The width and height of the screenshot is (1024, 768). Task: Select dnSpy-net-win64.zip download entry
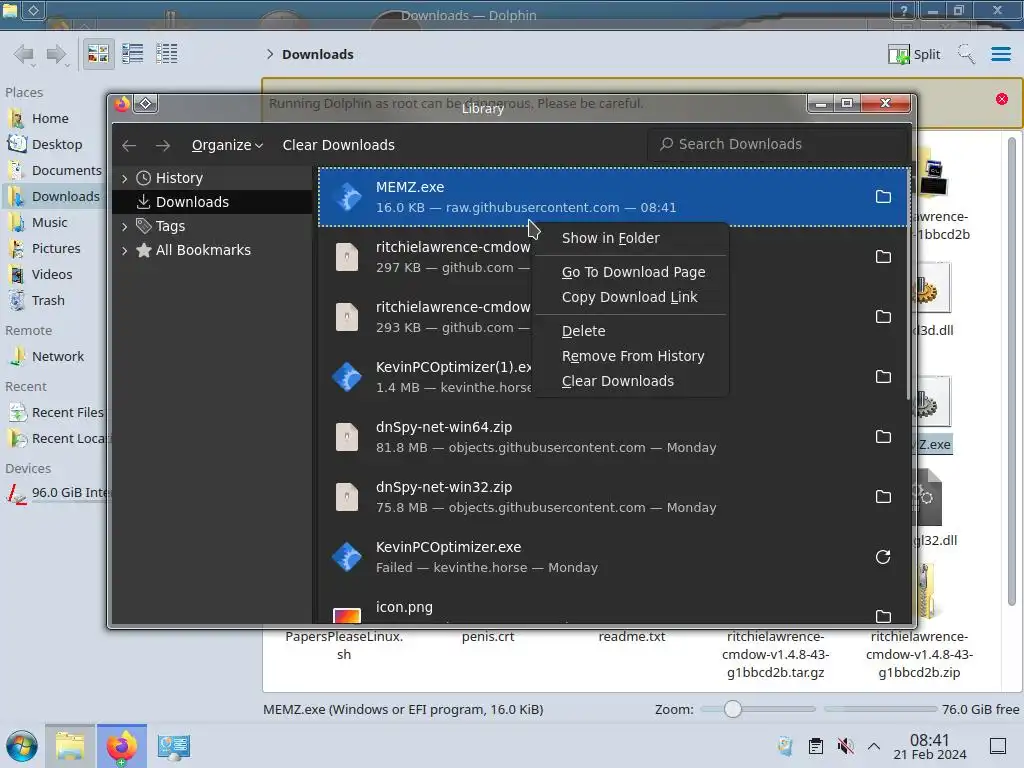point(614,437)
